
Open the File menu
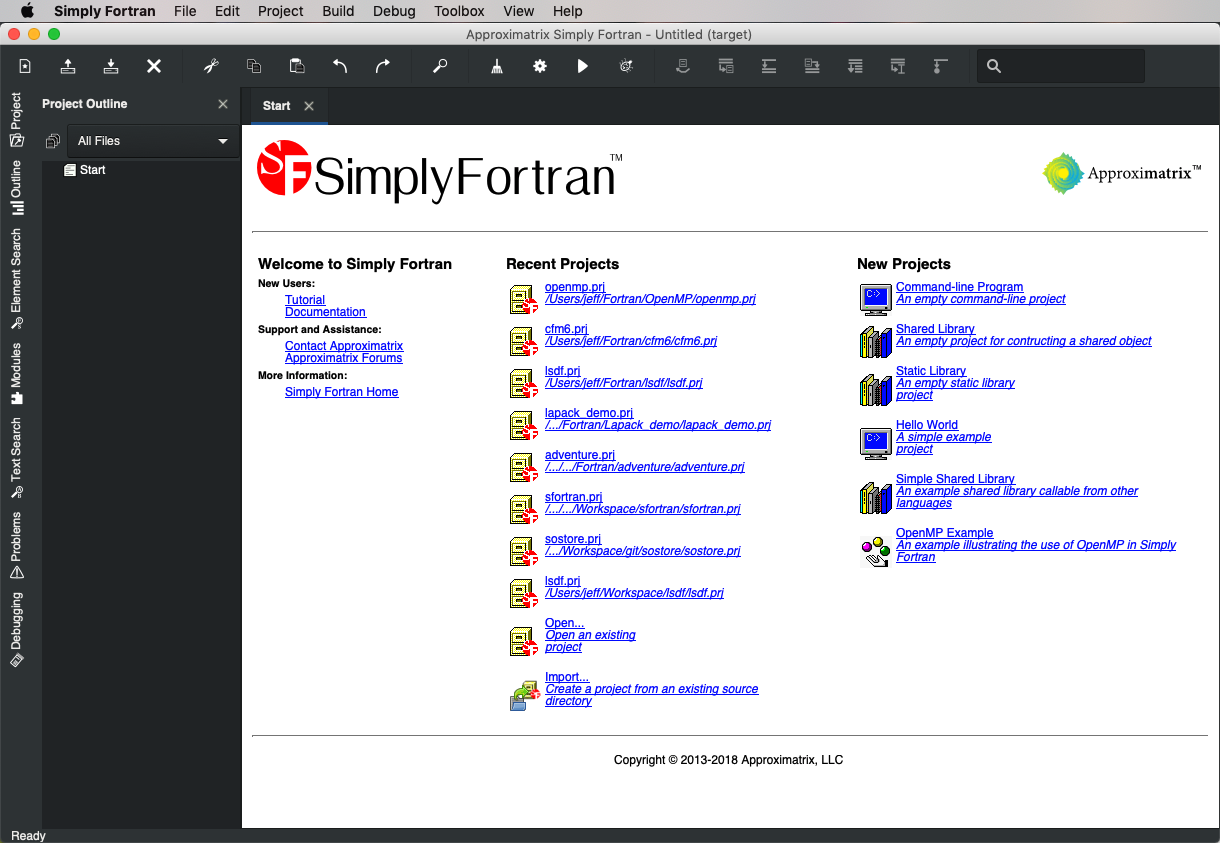click(x=185, y=11)
